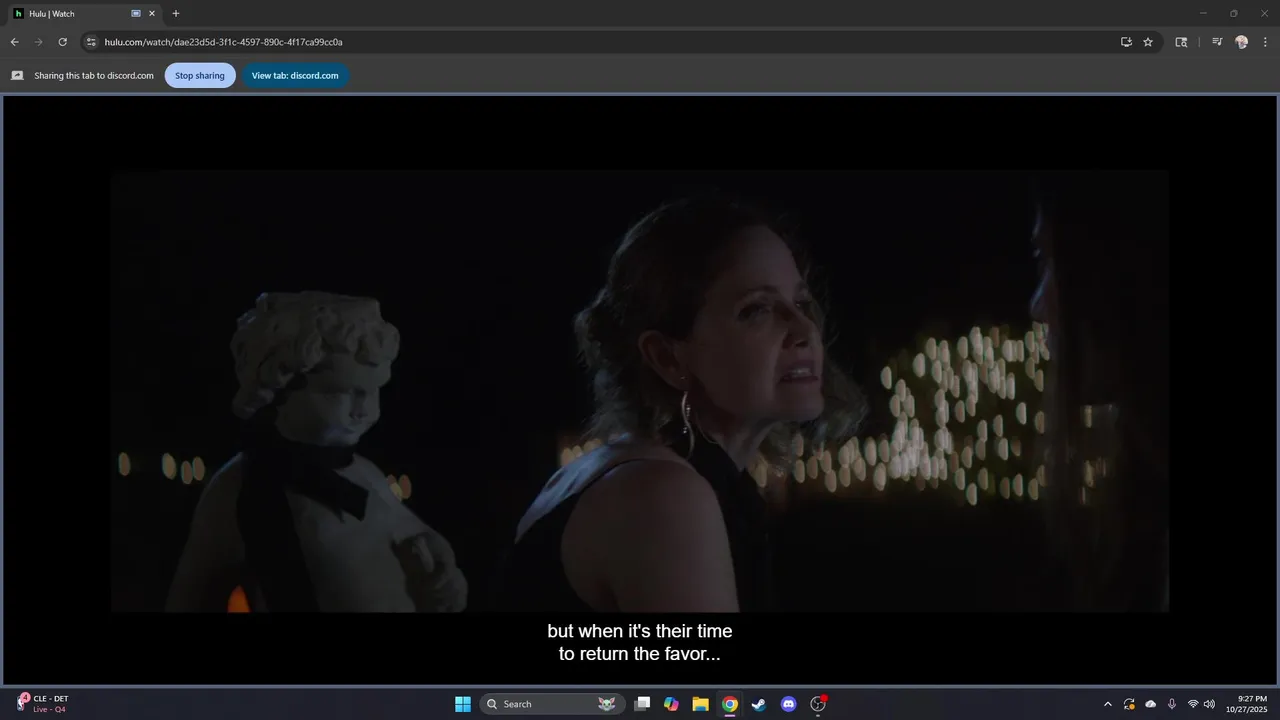Click the volume speaker tray icon

click(1209, 704)
